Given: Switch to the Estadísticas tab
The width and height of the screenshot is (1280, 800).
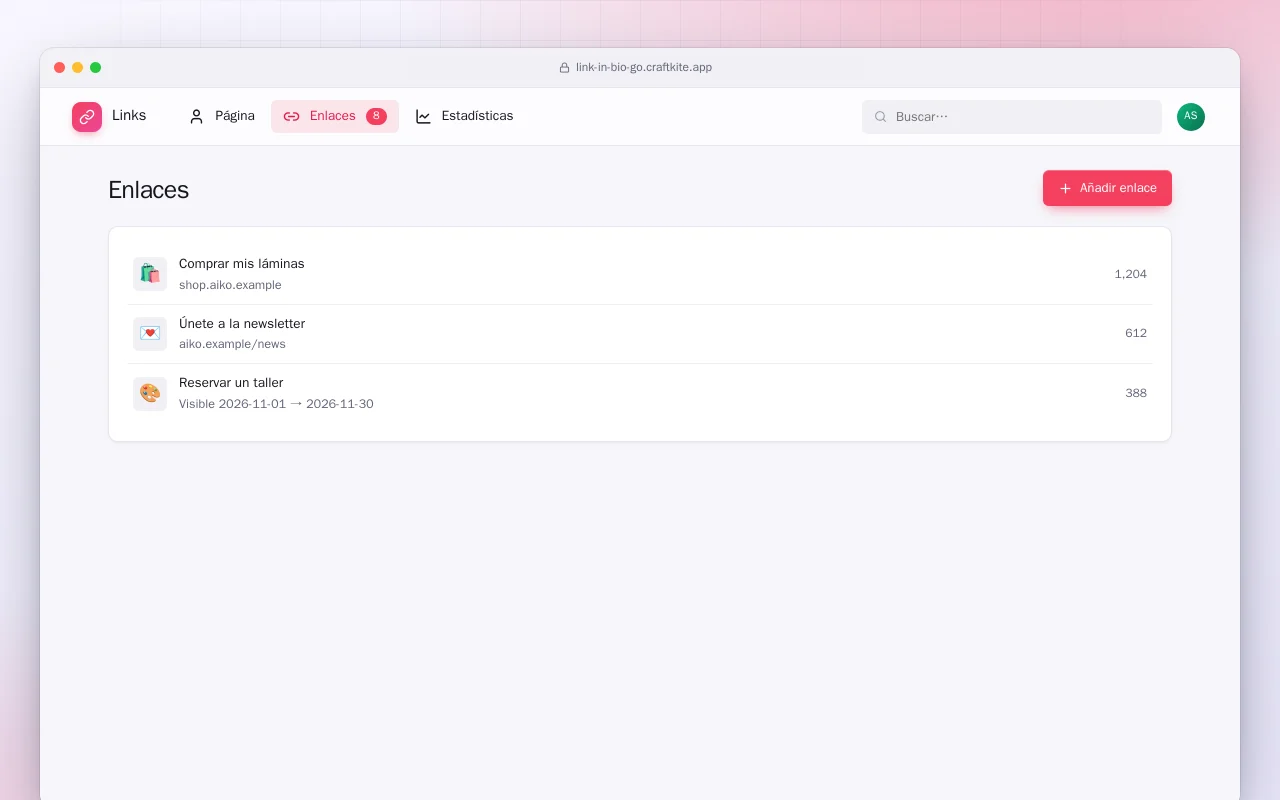Looking at the screenshot, I should point(465,116).
